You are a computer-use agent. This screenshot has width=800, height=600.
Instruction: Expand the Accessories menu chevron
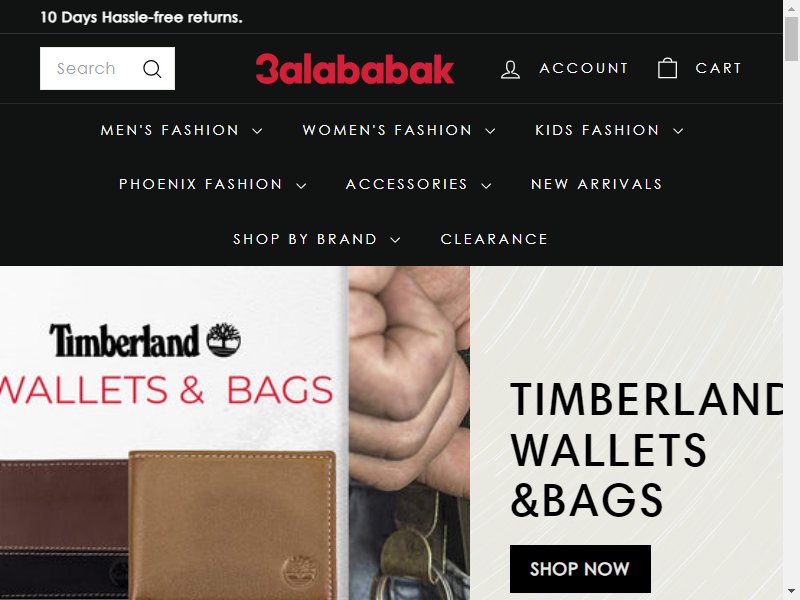(487, 186)
